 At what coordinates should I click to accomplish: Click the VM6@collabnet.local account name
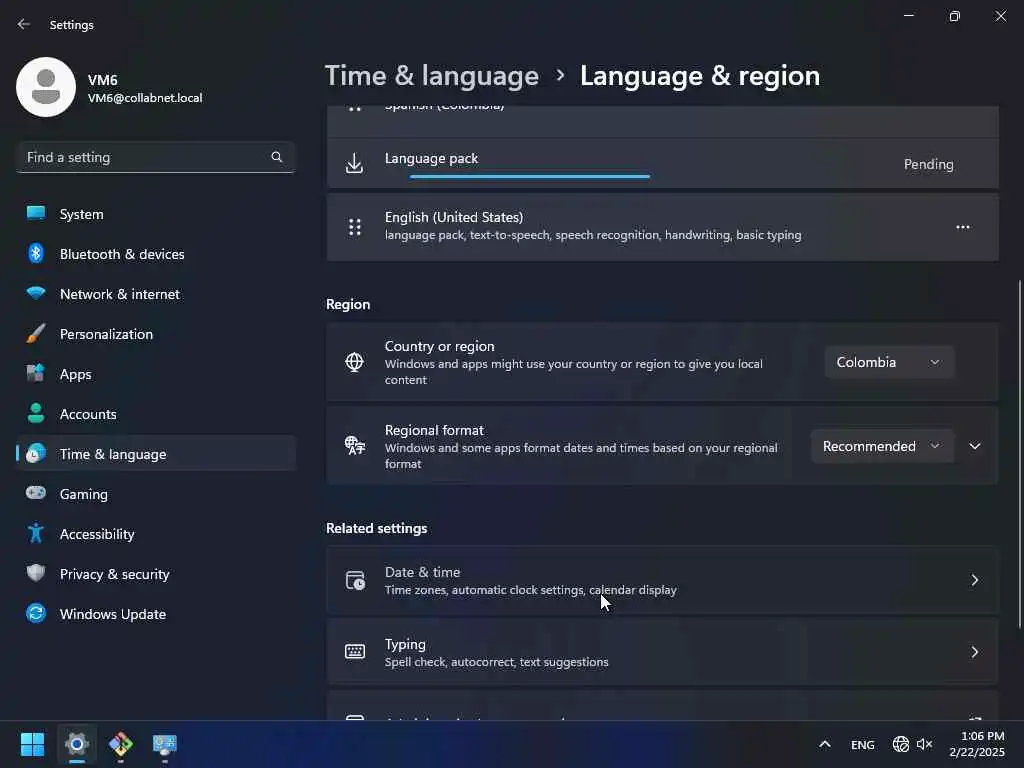(x=145, y=98)
